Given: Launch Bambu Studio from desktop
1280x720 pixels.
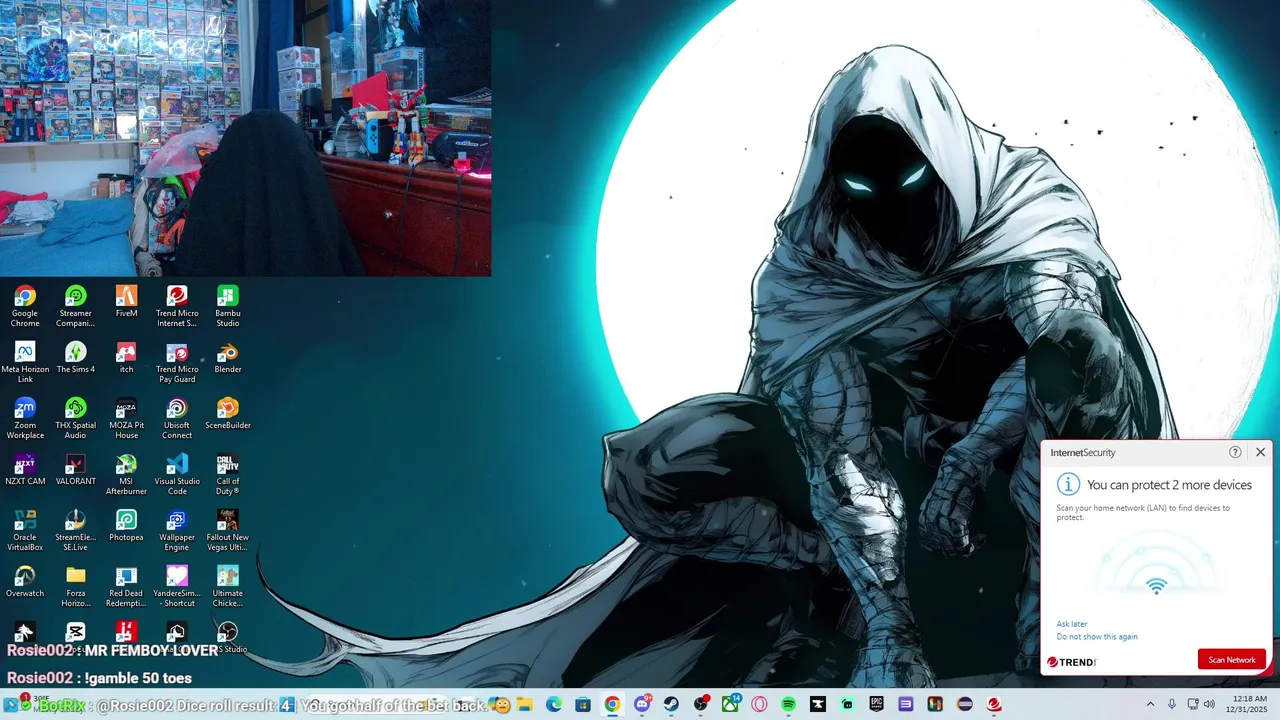Looking at the screenshot, I should click(228, 306).
